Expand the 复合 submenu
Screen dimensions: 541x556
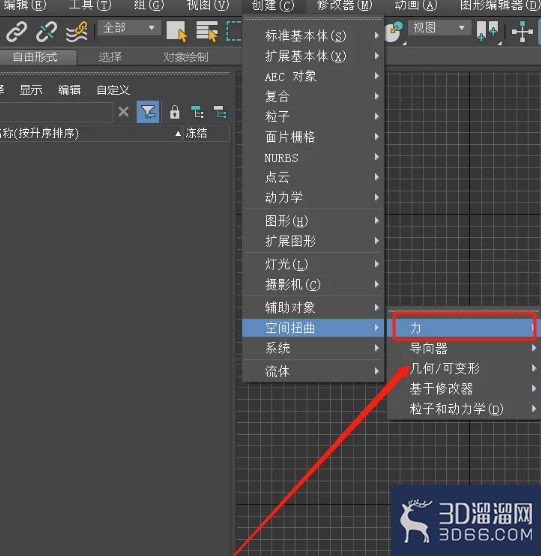[313, 96]
